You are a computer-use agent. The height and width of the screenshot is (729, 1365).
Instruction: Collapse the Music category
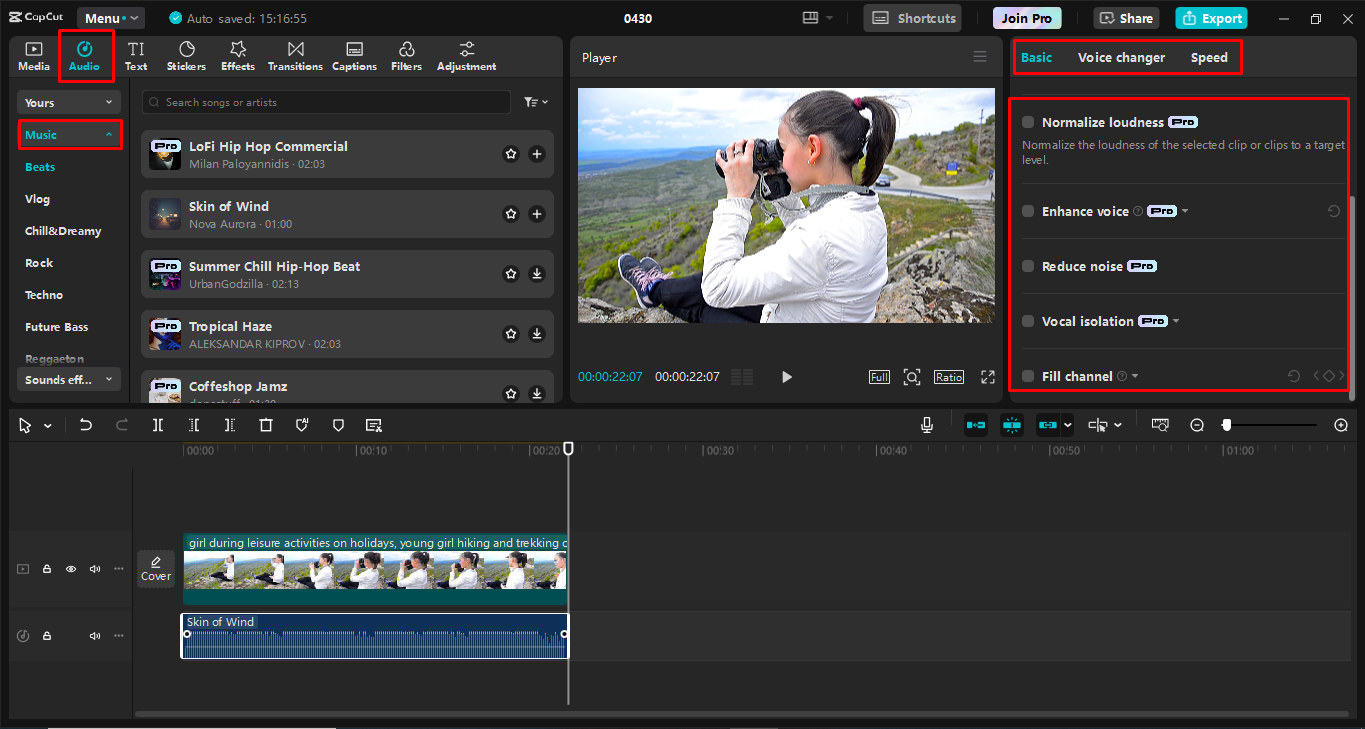pos(69,133)
